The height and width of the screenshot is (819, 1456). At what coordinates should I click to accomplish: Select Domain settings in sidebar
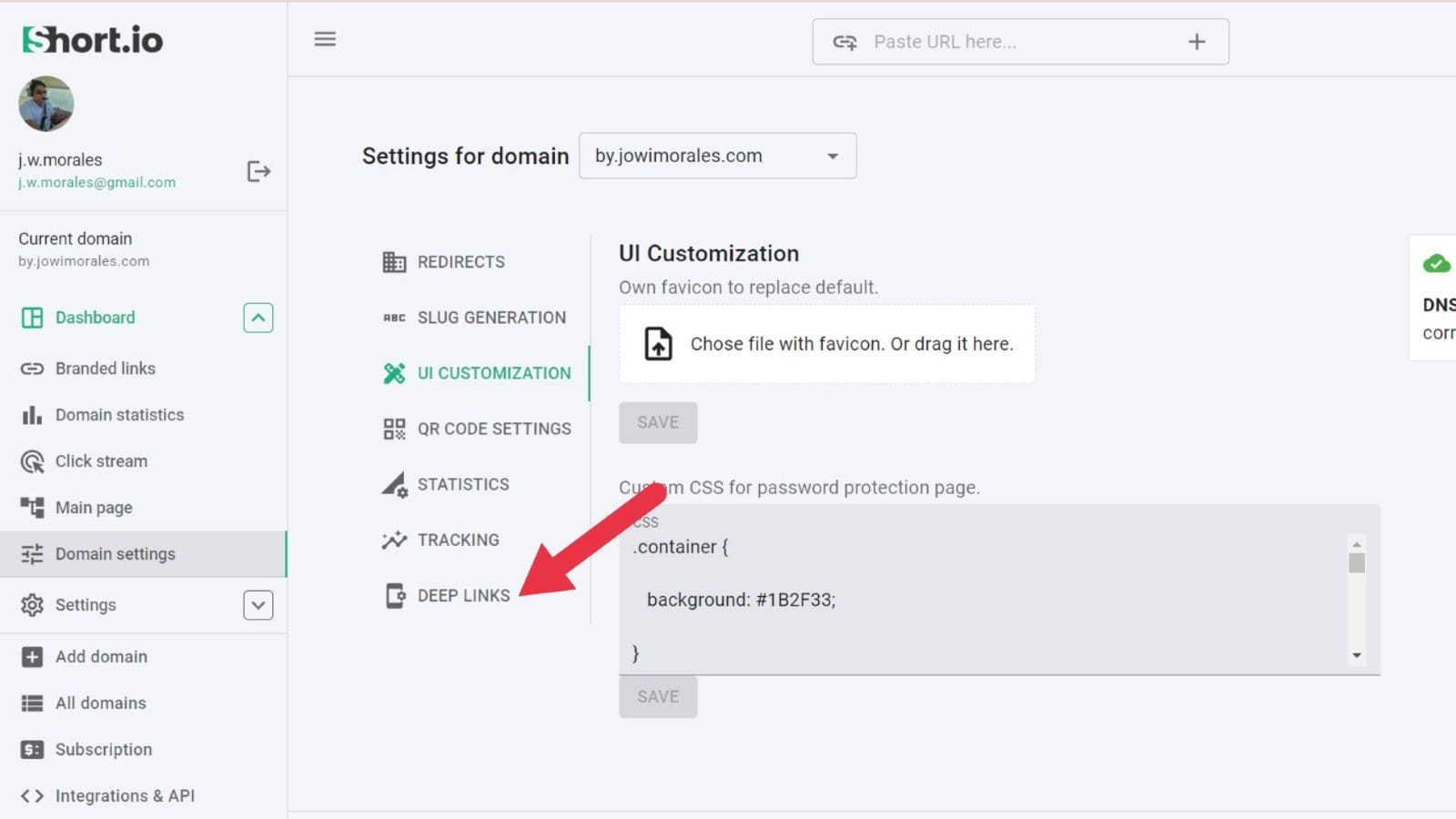click(x=143, y=554)
